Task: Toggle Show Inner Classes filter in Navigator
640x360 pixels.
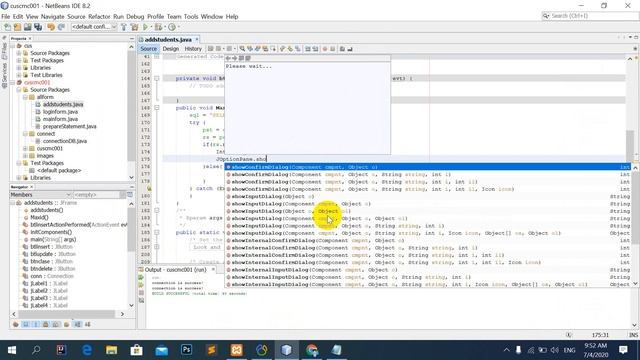Action: point(56,324)
